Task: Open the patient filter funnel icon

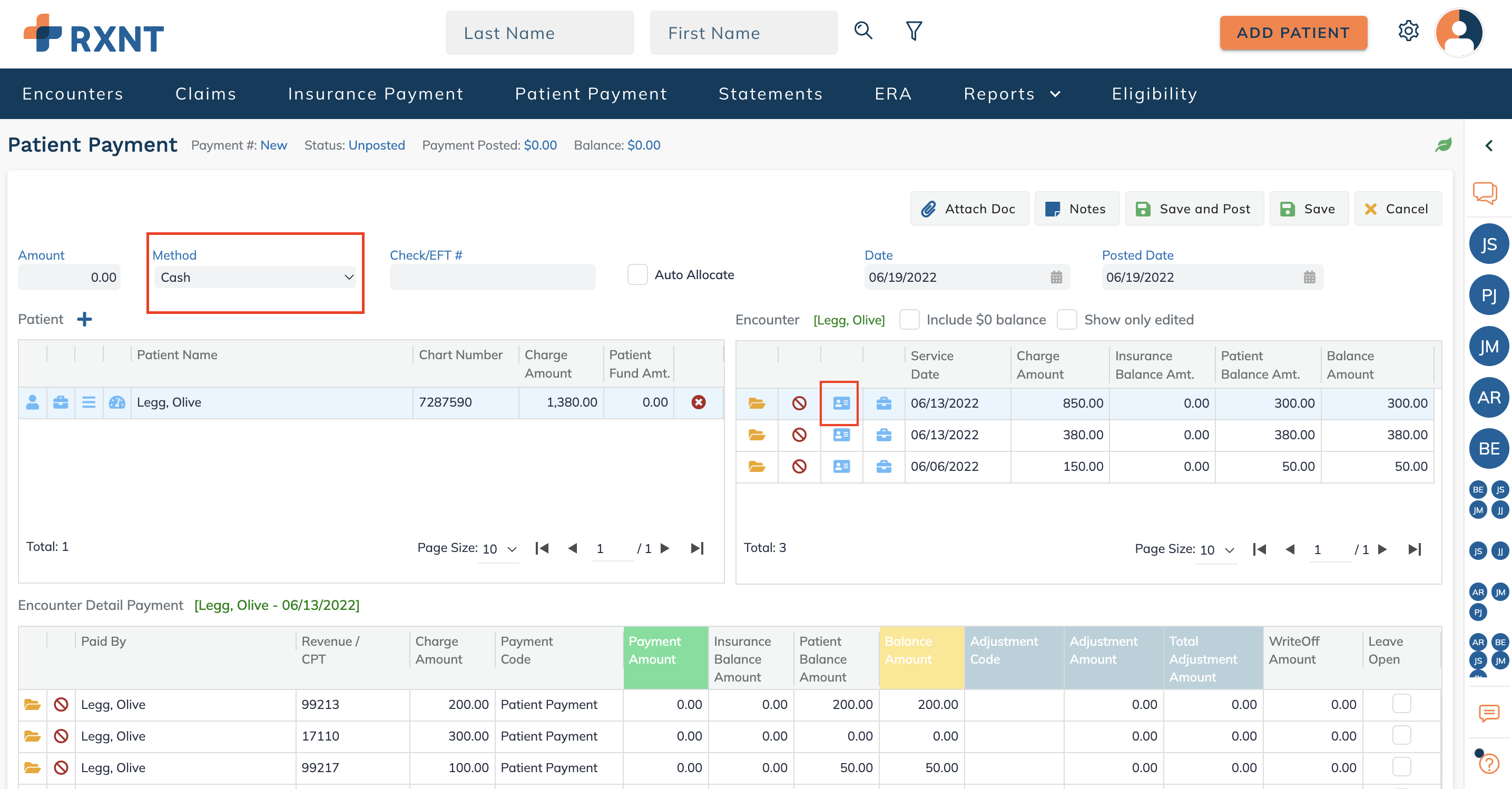Action: point(914,31)
